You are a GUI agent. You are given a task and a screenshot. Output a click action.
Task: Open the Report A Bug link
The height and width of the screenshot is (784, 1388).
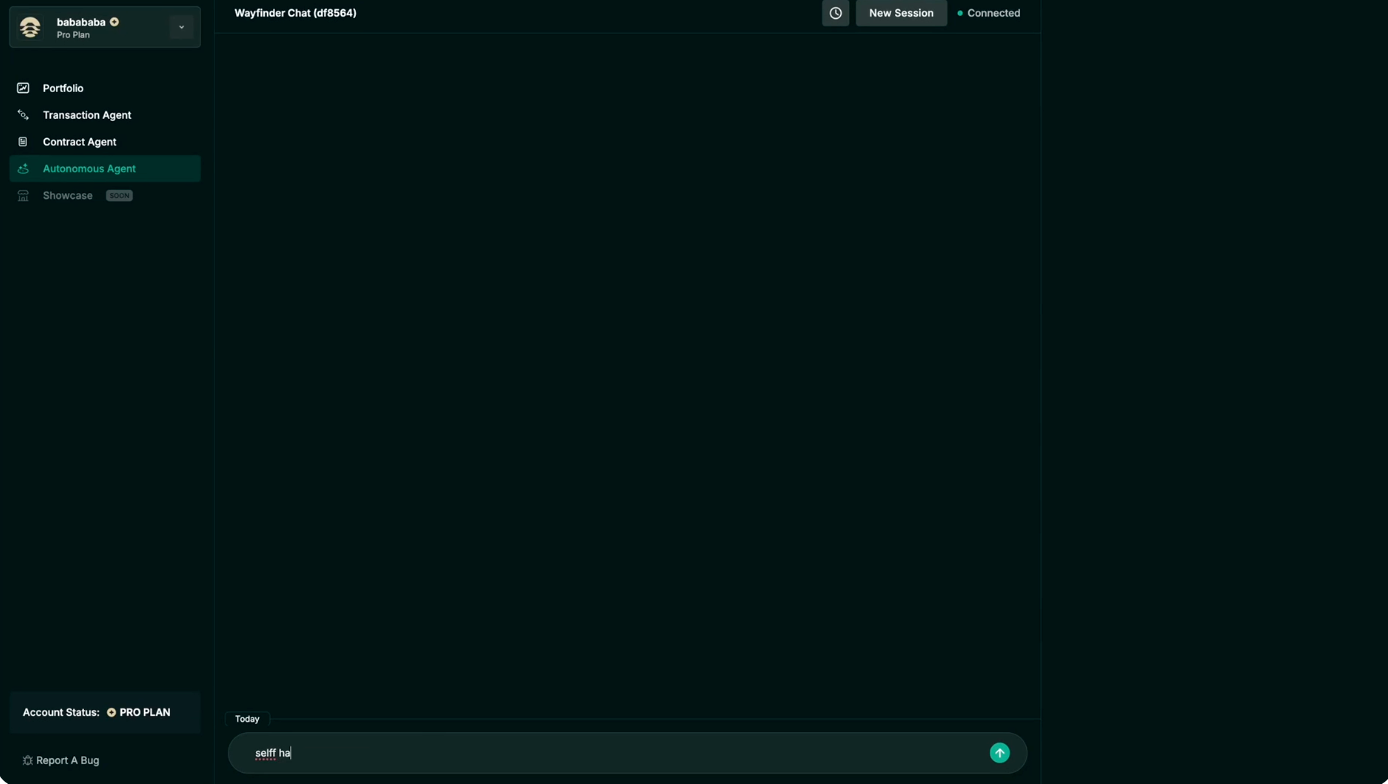click(67, 761)
